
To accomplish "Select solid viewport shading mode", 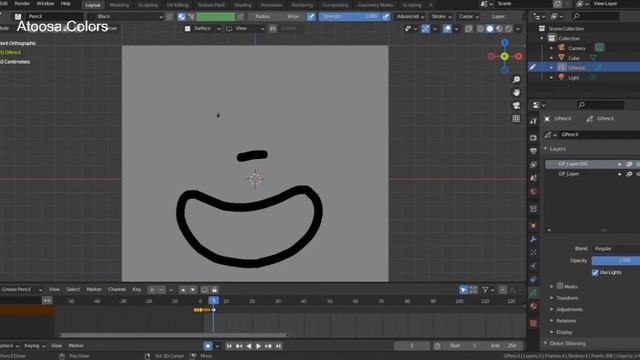I will click(490, 29).
